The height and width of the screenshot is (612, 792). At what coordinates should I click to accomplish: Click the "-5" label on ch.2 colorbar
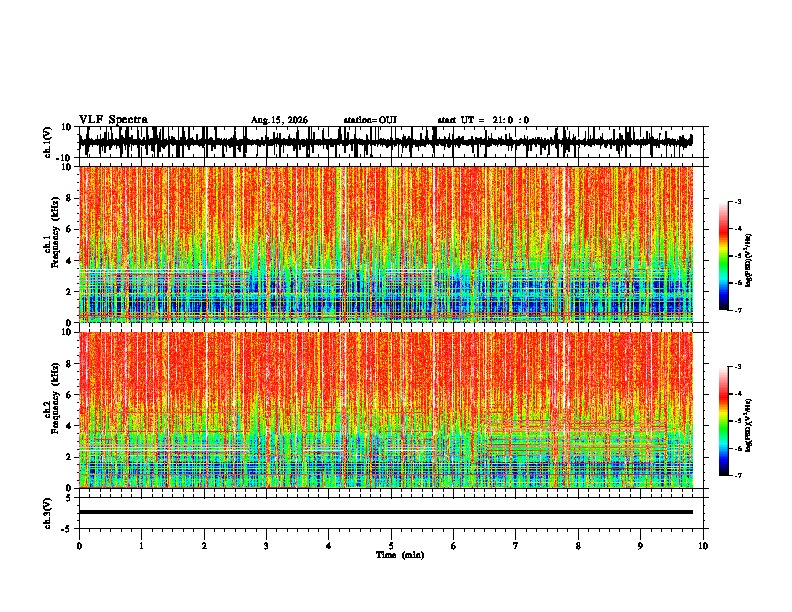[x=737, y=421]
